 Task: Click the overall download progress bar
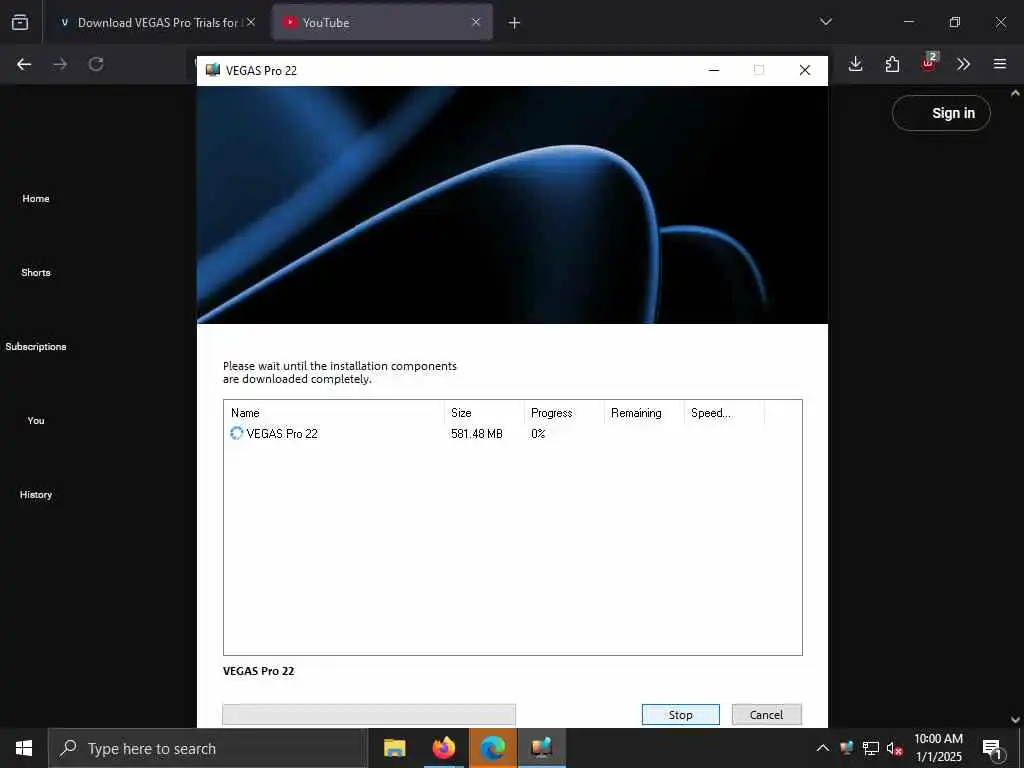(369, 714)
